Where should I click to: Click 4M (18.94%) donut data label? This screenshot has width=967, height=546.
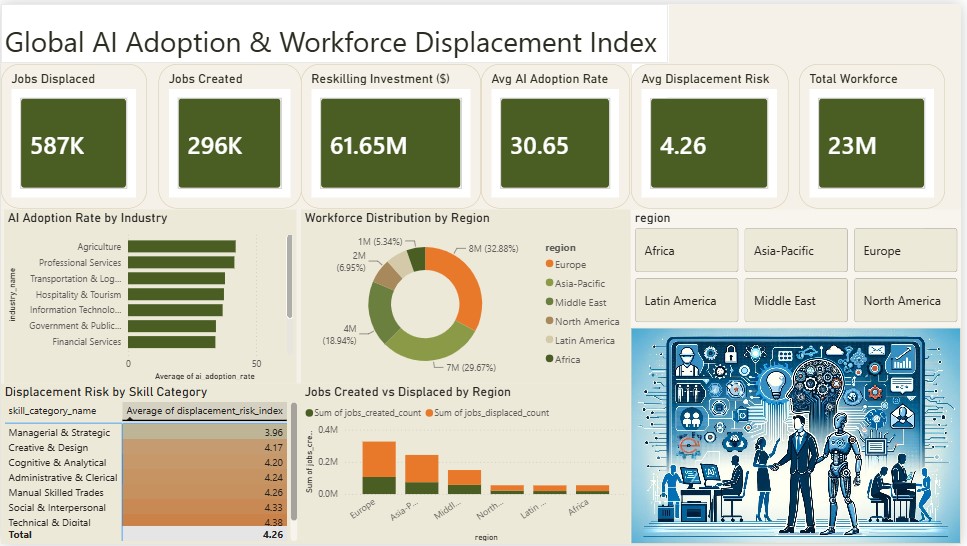340,334
